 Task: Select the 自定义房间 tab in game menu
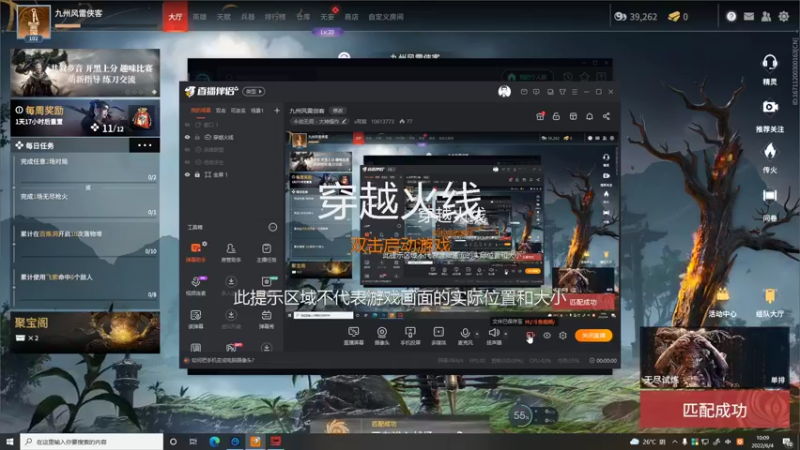[x=386, y=17]
